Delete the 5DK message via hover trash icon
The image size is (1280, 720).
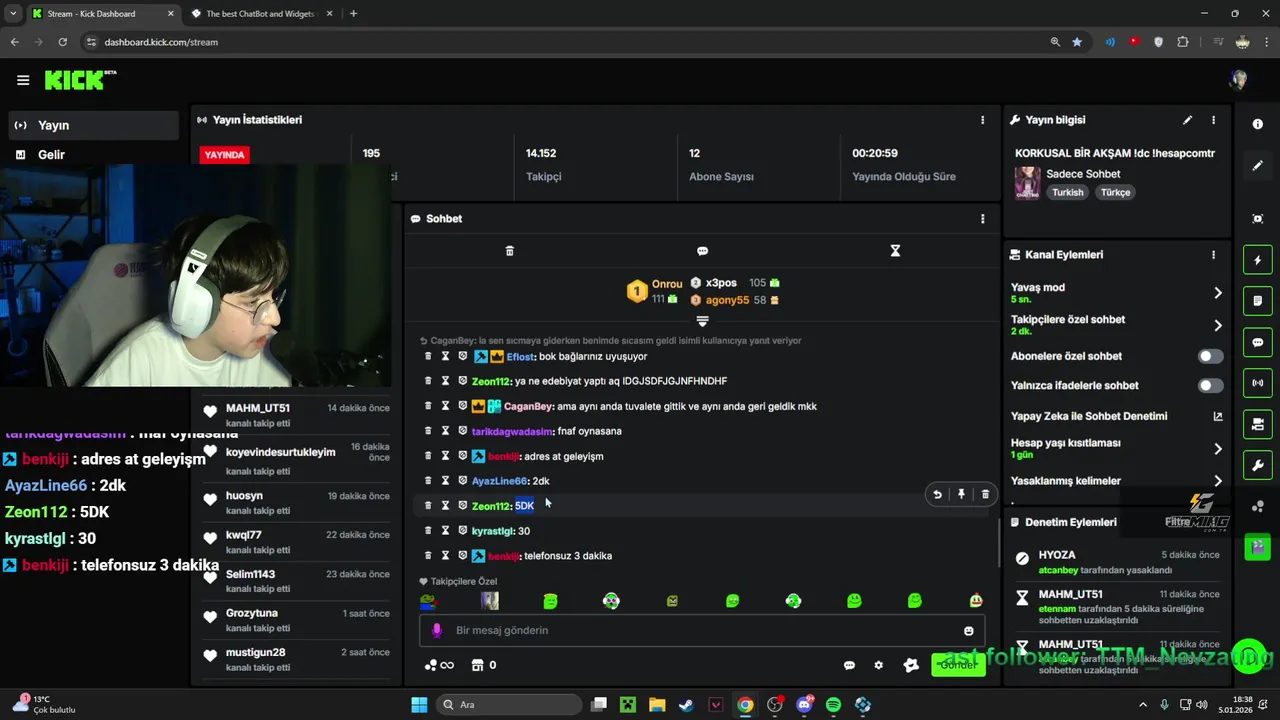click(985, 494)
